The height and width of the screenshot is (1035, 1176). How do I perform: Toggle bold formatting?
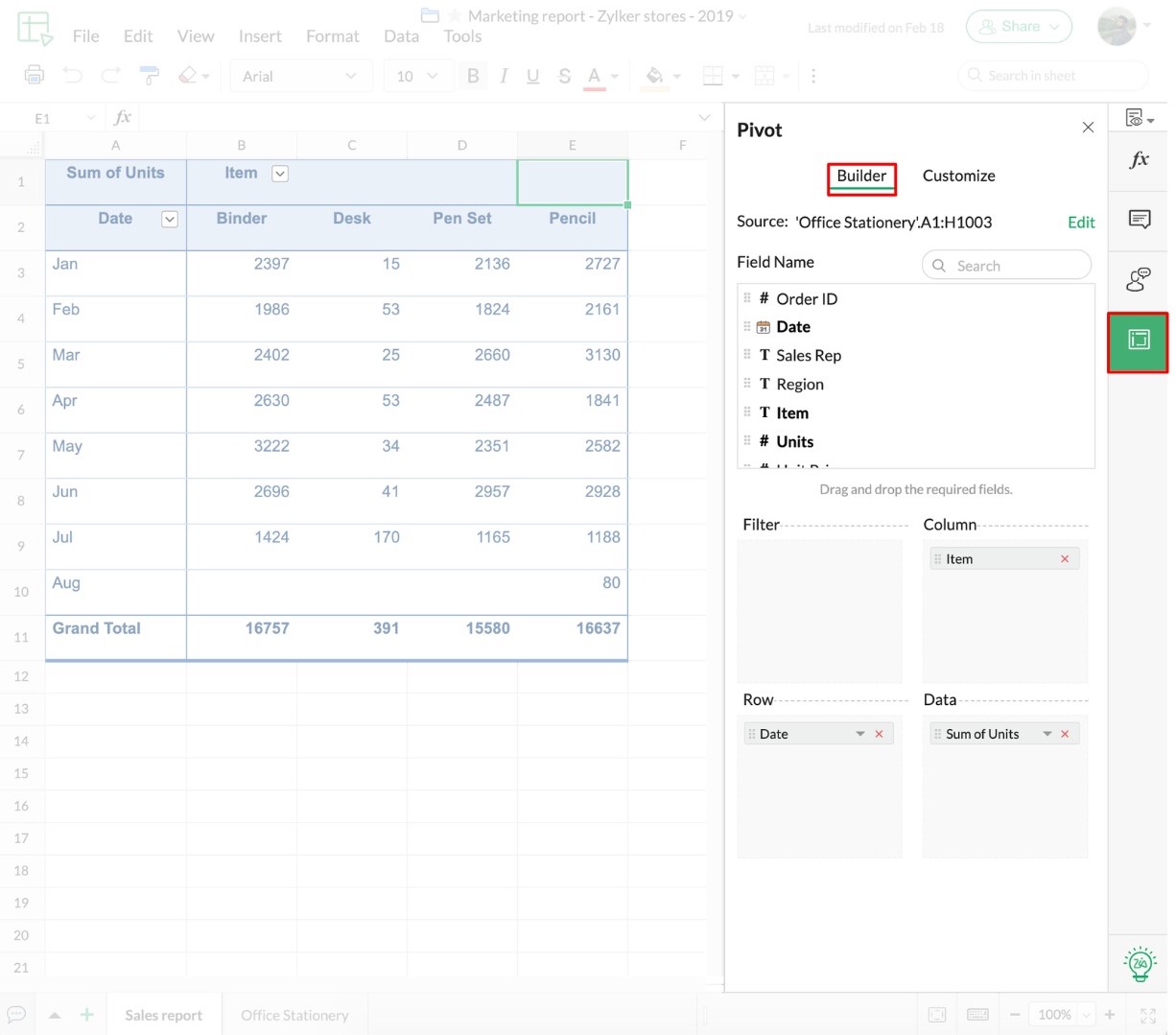coord(472,76)
